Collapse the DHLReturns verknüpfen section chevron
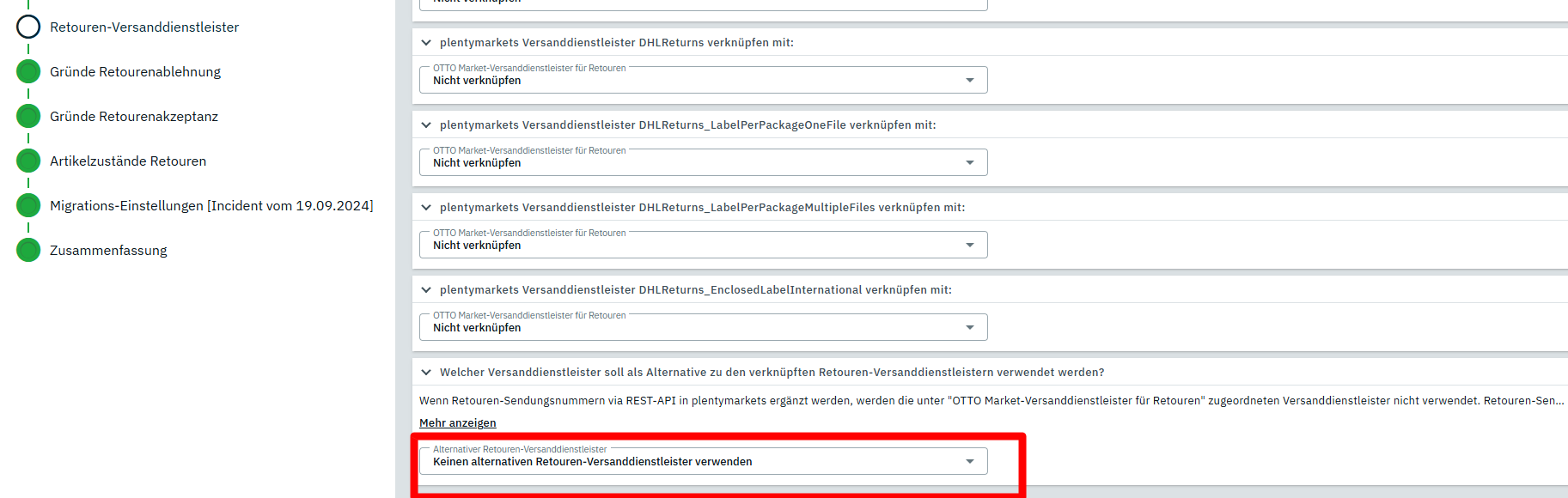Image resolution: width=1568 pixels, height=498 pixels. pos(426,43)
